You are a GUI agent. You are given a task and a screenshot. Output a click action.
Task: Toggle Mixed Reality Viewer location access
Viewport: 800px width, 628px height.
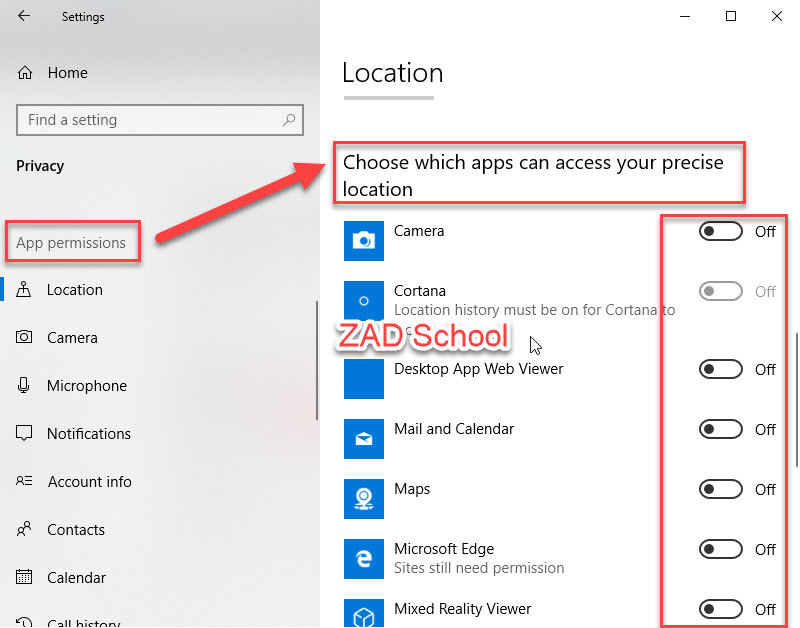720,609
